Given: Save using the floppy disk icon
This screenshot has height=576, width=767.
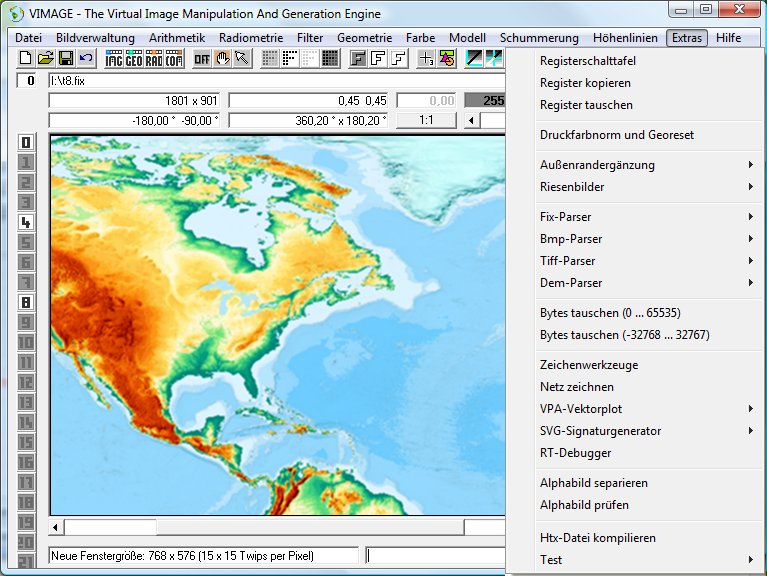Looking at the screenshot, I should (x=65, y=58).
